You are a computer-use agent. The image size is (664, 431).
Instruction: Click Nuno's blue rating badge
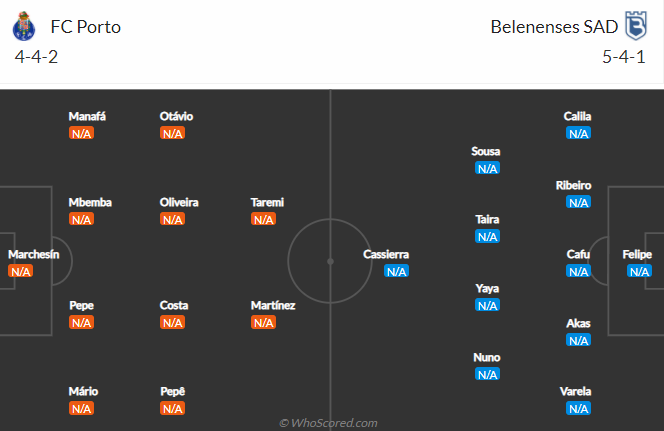[487, 374]
